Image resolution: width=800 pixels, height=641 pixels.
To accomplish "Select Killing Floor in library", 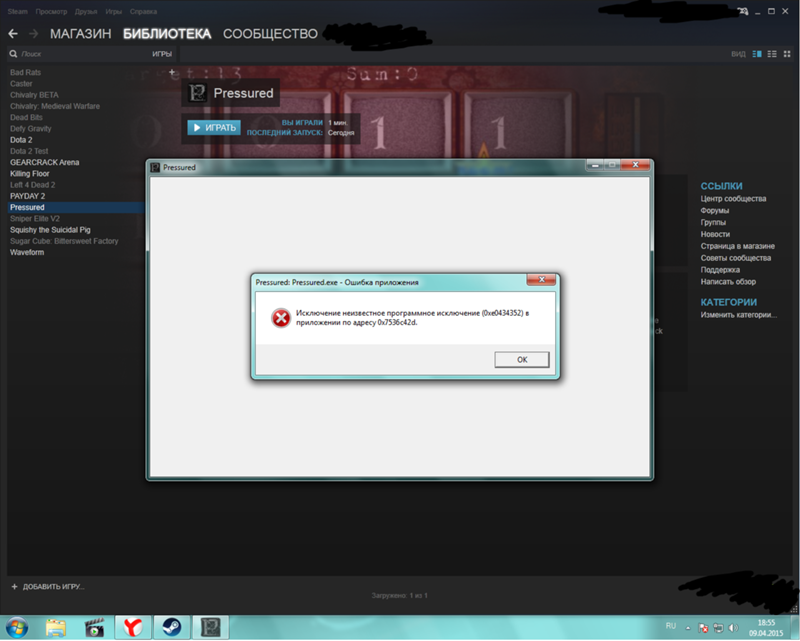I will [30, 174].
